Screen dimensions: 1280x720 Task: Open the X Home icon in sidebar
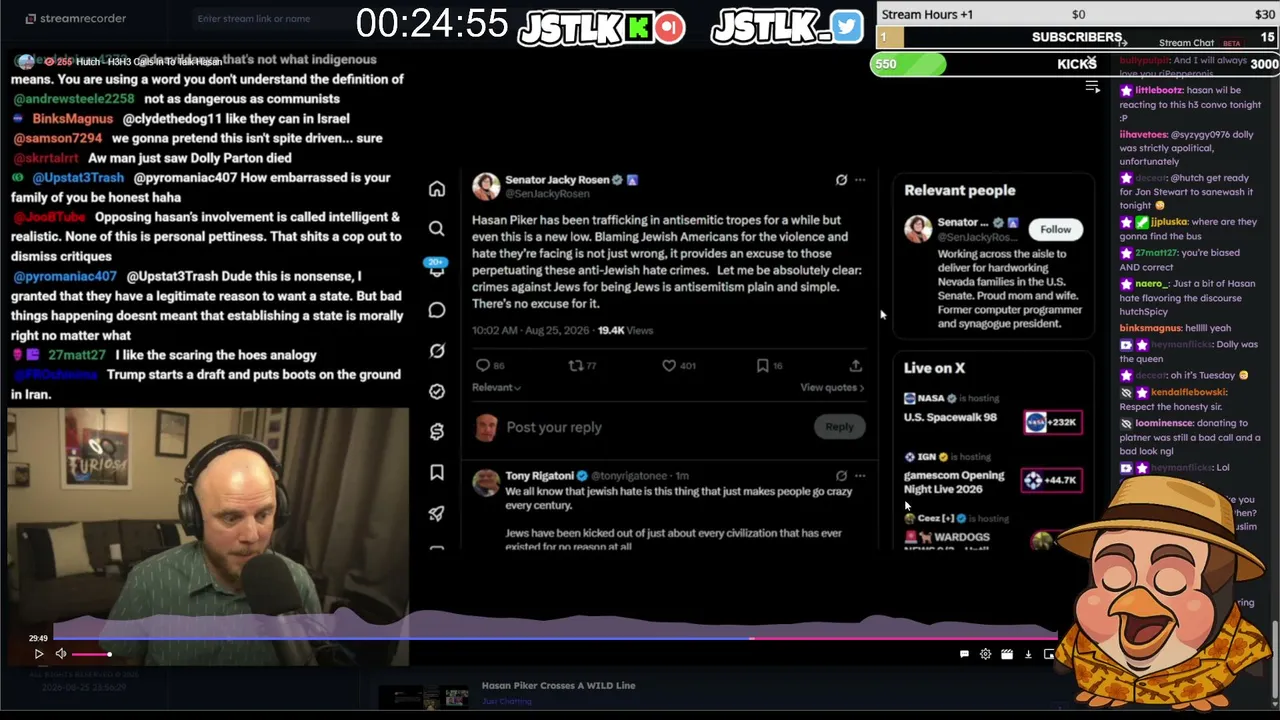[x=437, y=189]
